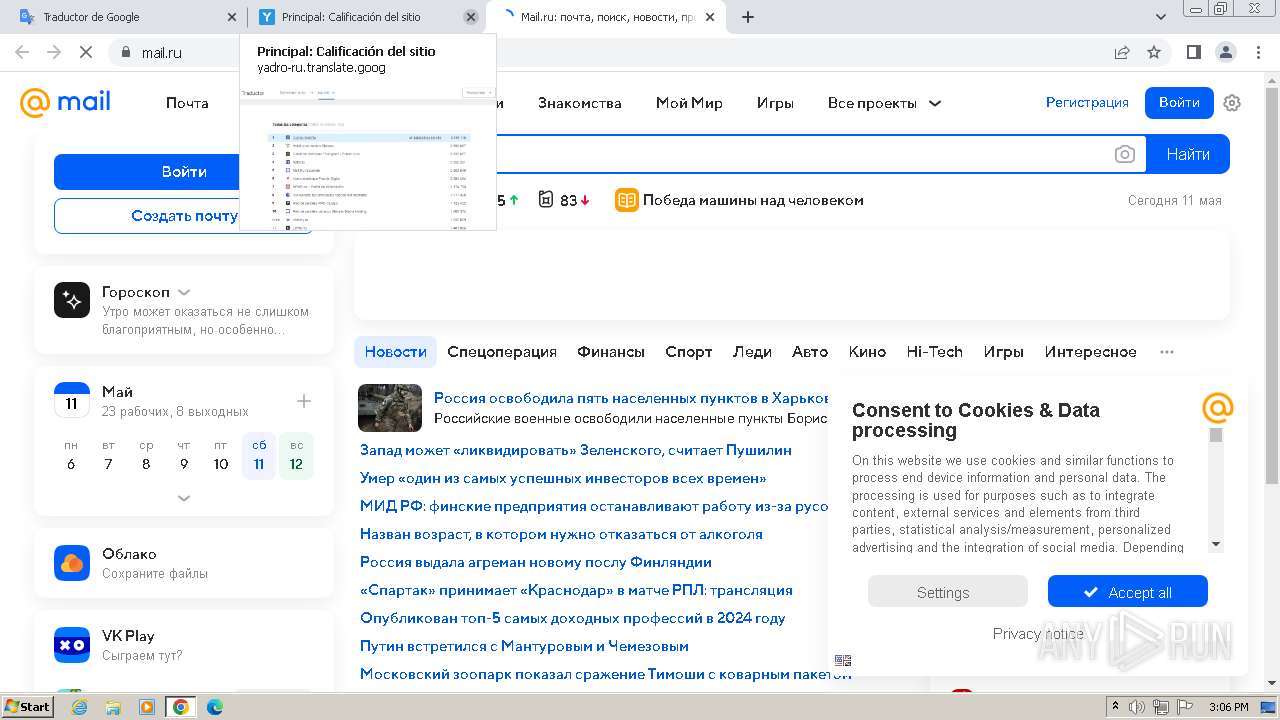Open Почта in top navigation
The width and height of the screenshot is (1280, 720).
(187, 103)
